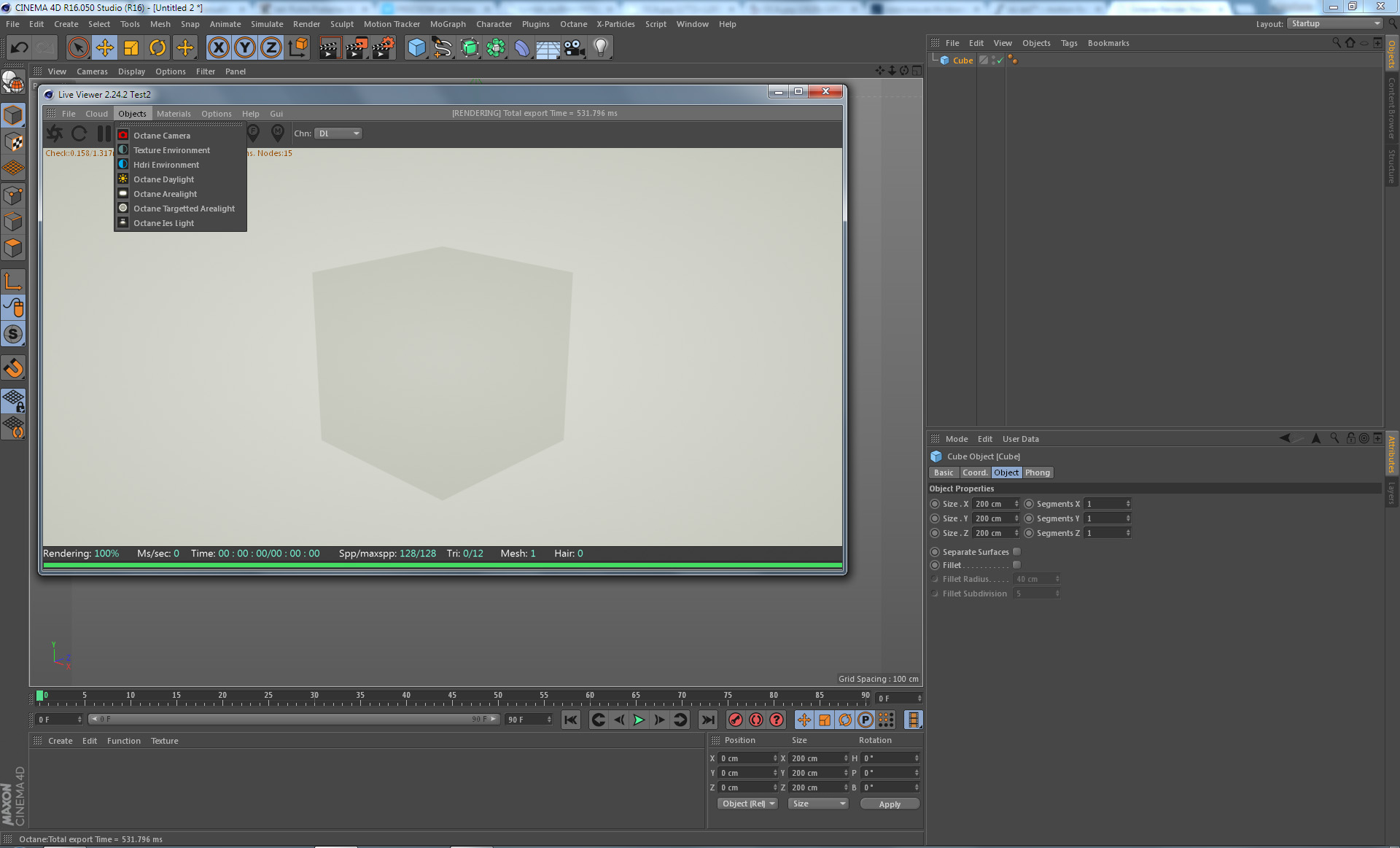
Task: Switch to the Coord. tab
Action: [x=974, y=472]
